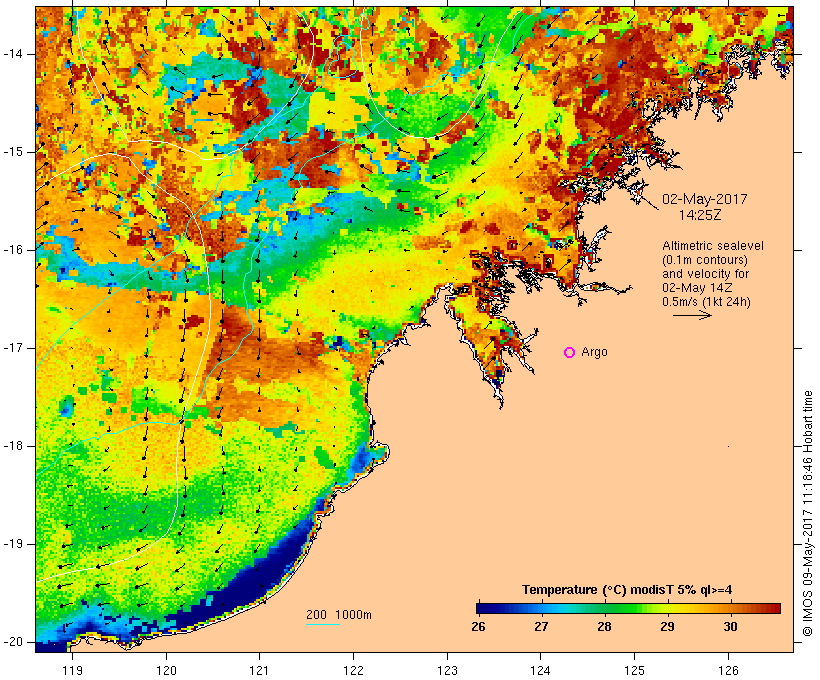Screen dimensions: 820x680
Task: Click the longitude label '122'
Action: (x=354, y=670)
